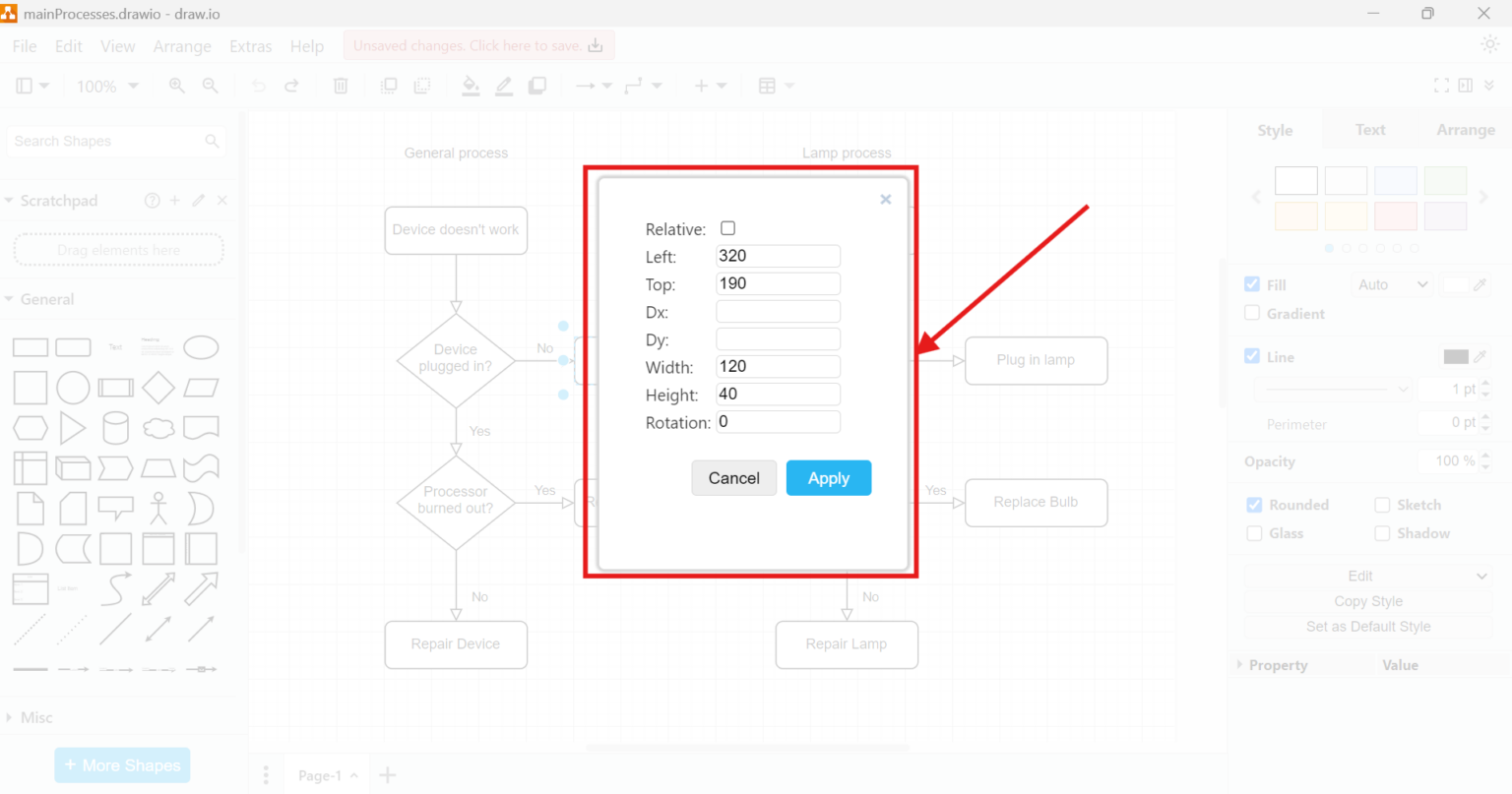Select the cylinder shape in General

click(115, 428)
